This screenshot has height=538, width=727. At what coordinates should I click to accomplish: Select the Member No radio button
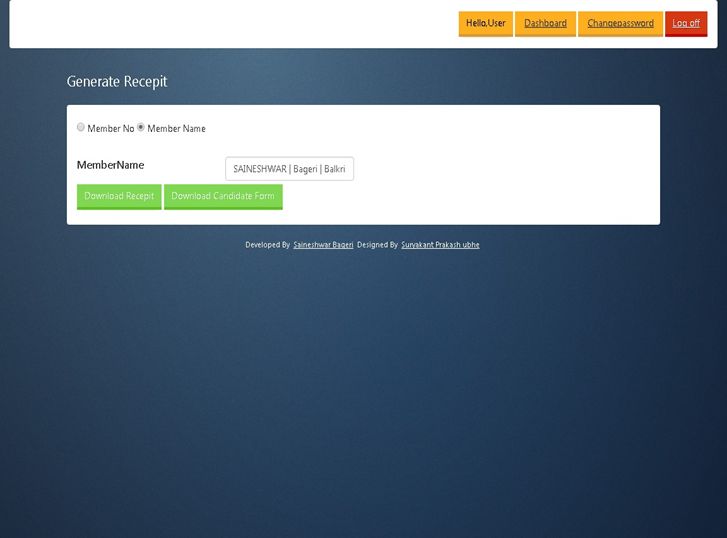coord(81,127)
